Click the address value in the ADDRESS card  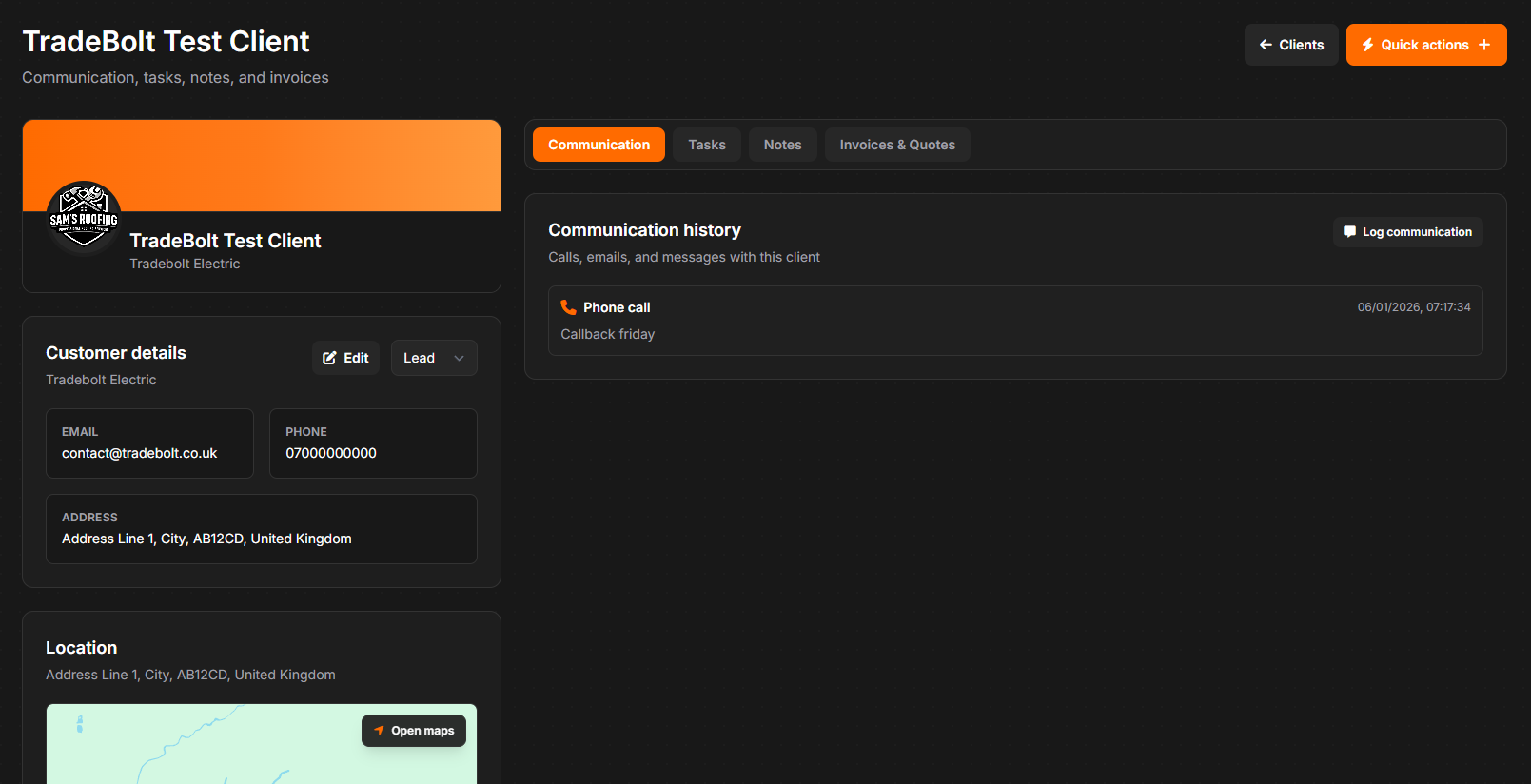point(206,539)
